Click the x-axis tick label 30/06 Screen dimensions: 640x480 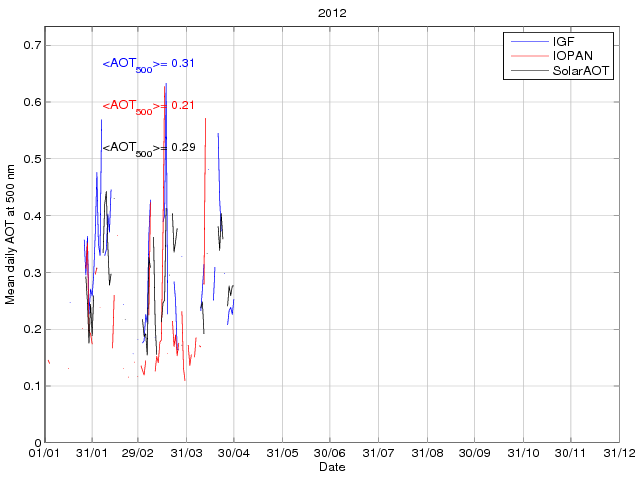(329, 453)
